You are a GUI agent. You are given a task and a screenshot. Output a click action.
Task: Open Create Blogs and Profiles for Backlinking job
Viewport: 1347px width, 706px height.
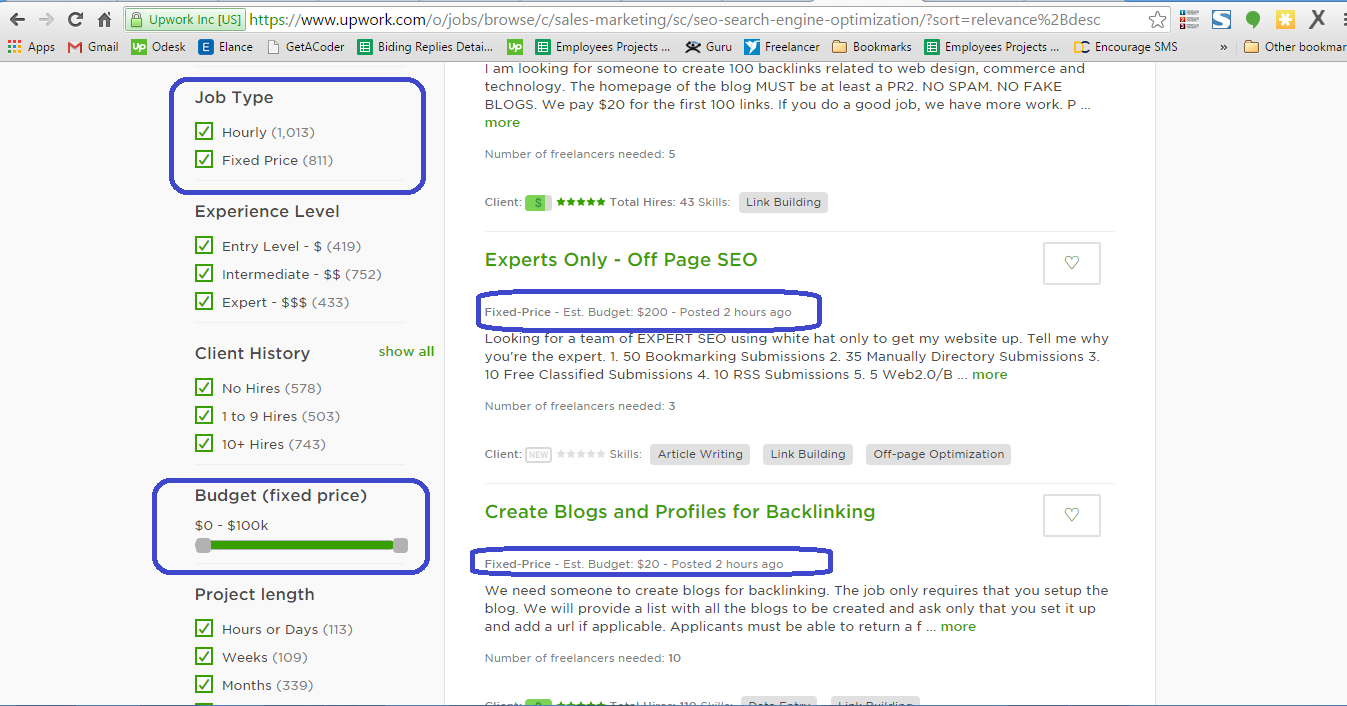click(x=680, y=512)
